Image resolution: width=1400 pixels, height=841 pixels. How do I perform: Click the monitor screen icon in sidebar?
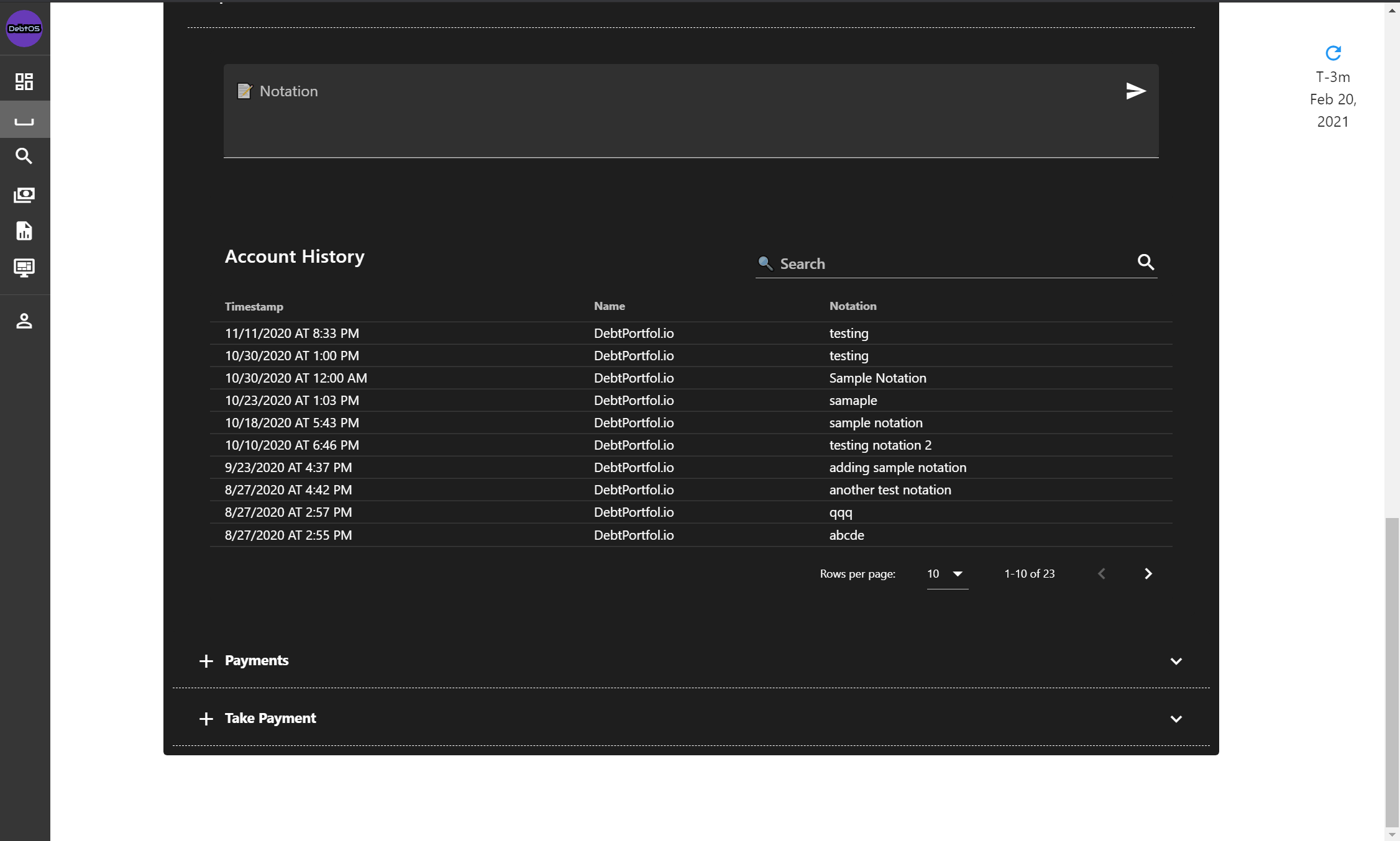point(24,268)
